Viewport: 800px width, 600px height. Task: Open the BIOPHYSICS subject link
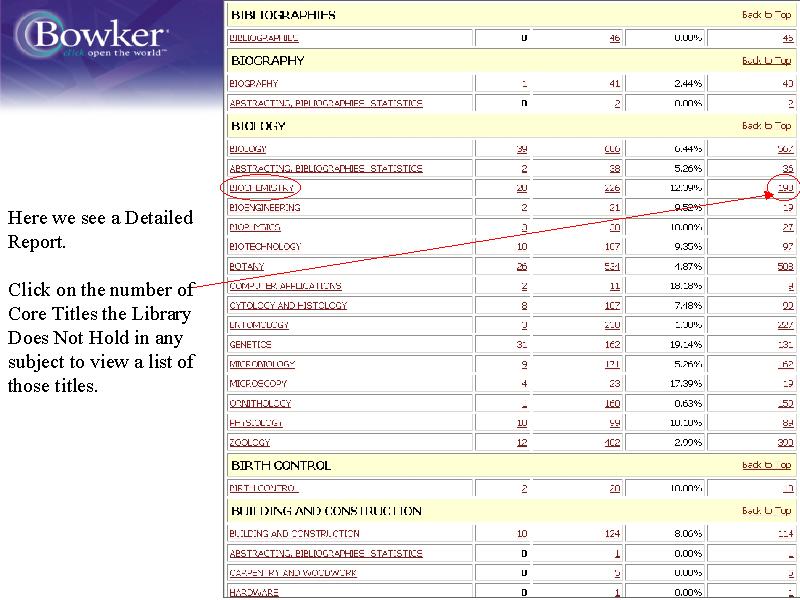point(255,227)
